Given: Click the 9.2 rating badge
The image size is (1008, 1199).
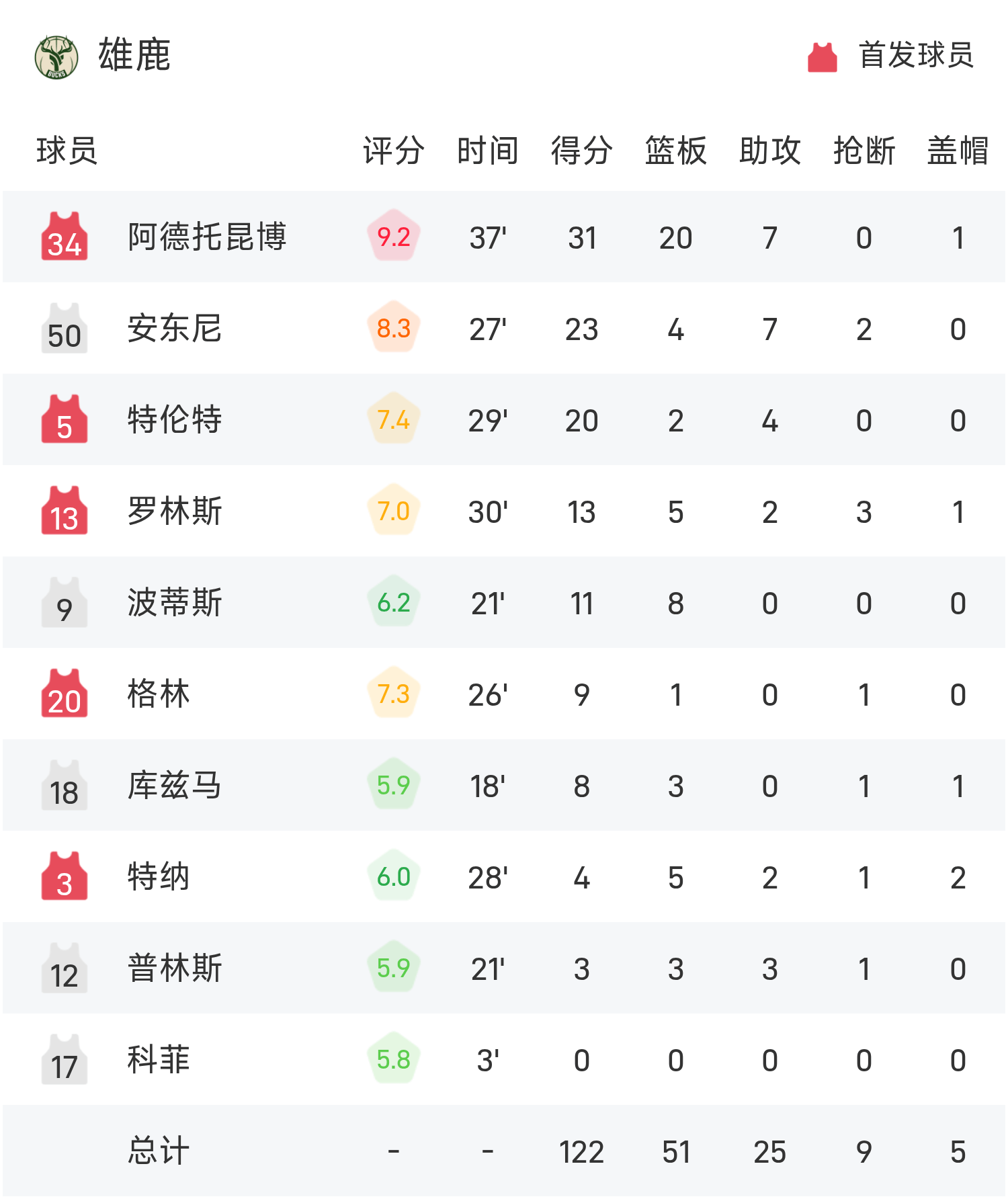Looking at the screenshot, I should point(394,237).
